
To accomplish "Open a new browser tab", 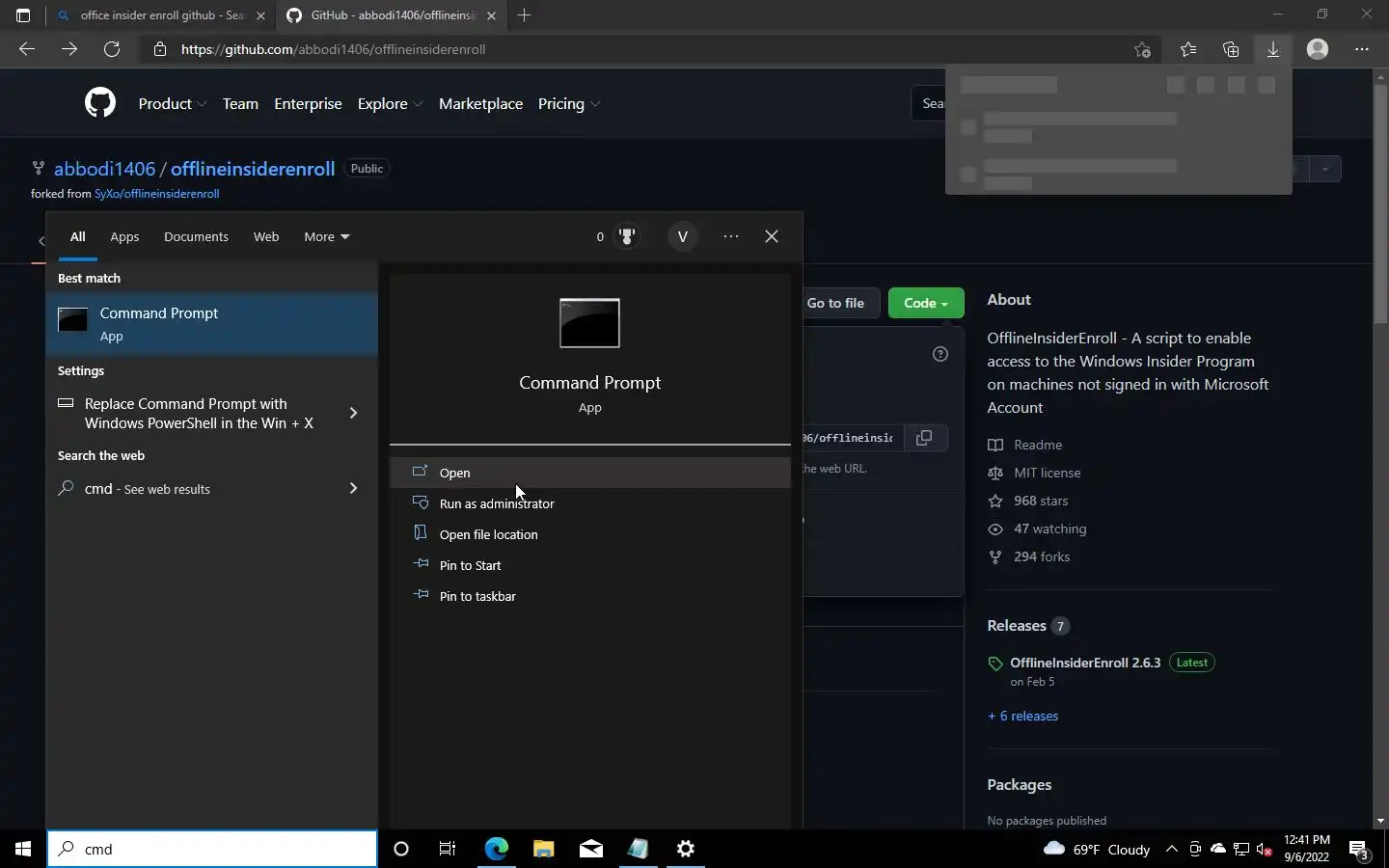I will (524, 14).
